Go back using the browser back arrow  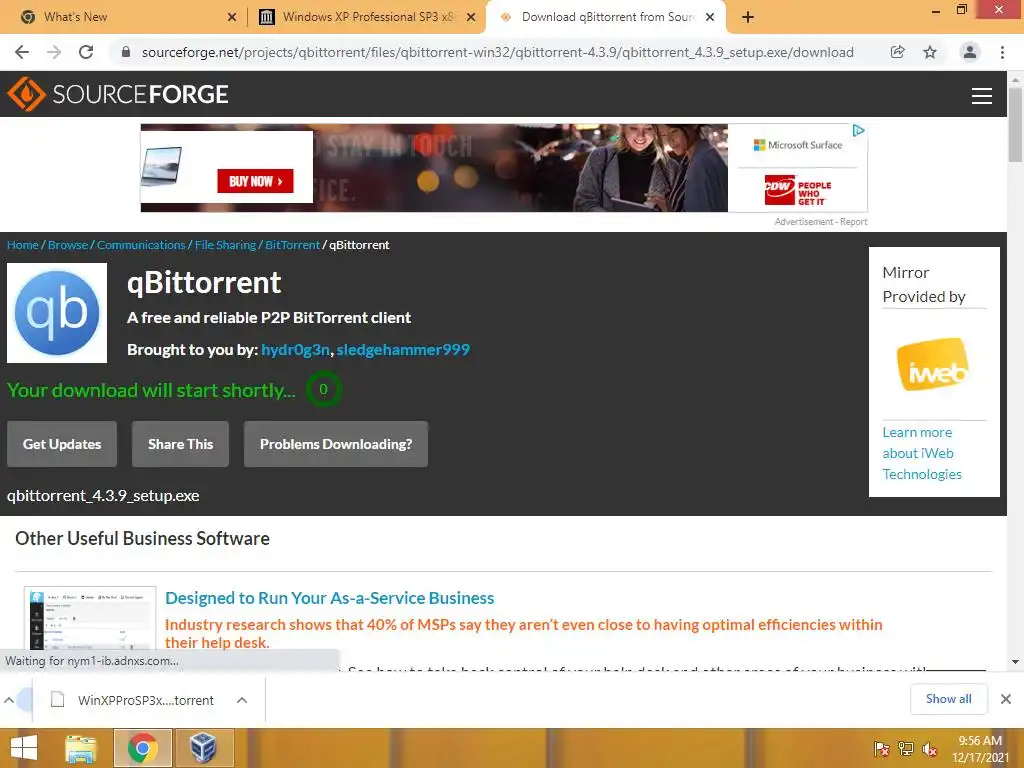pyautogui.click(x=22, y=52)
